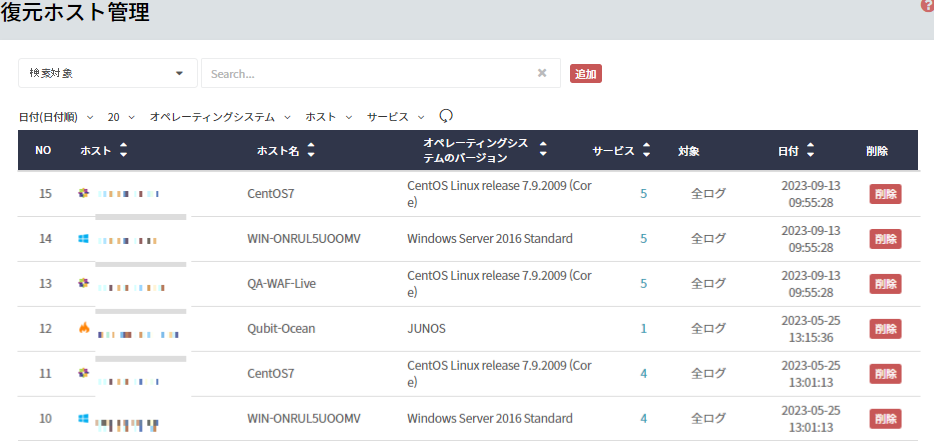The height and width of the screenshot is (446, 934).
Task: Sort by ホスト名 column arrows
Action: 311,151
